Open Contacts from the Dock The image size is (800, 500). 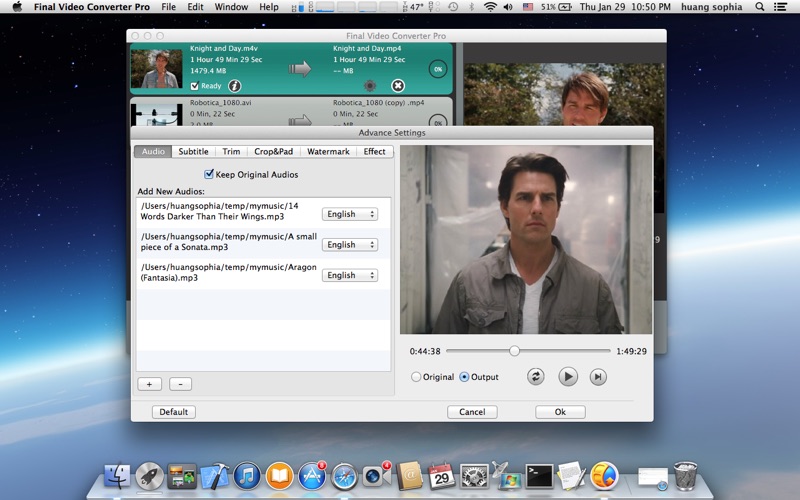pos(410,476)
